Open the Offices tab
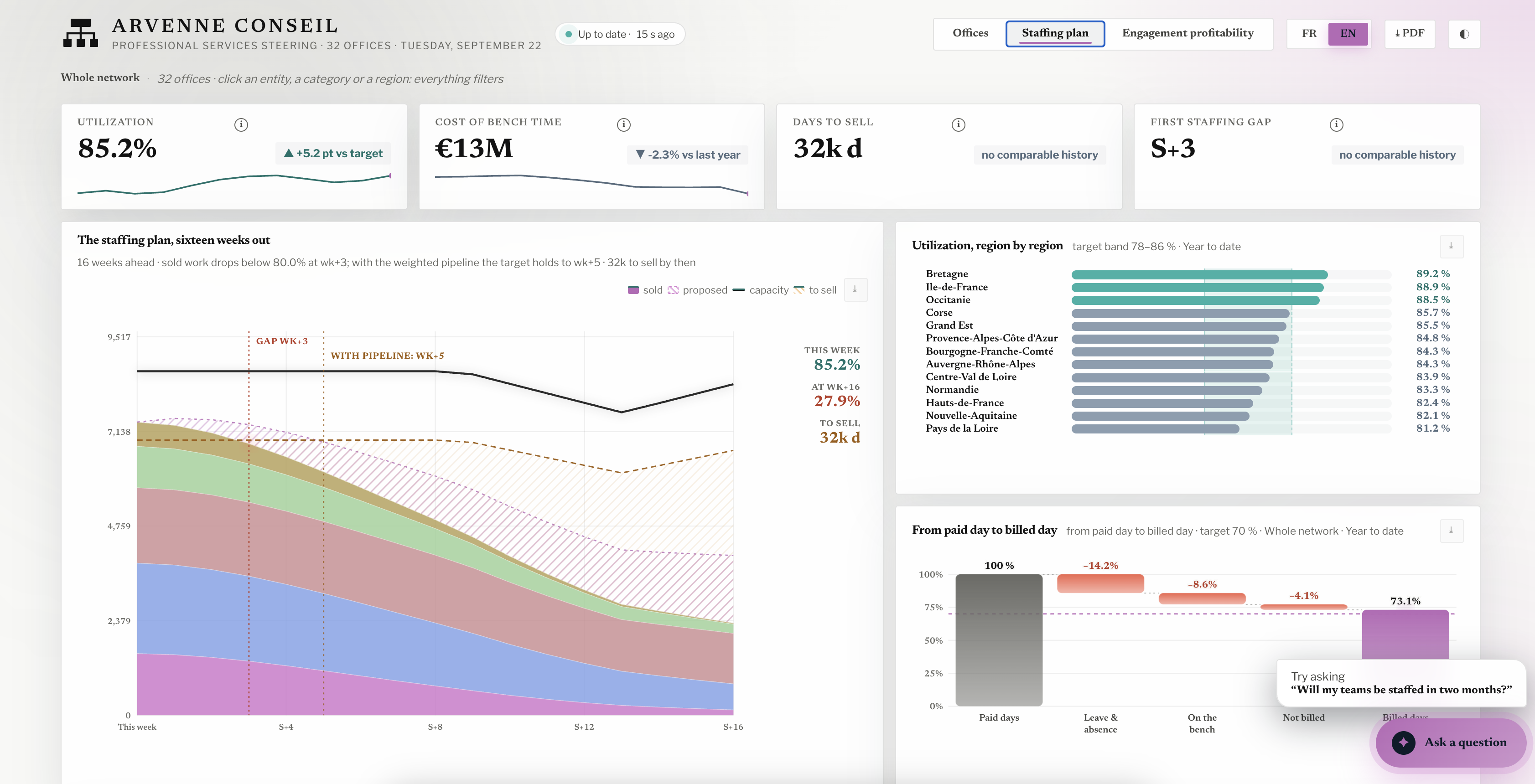The width and height of the screenshot is (1535, 784). [x=970, y=33]
